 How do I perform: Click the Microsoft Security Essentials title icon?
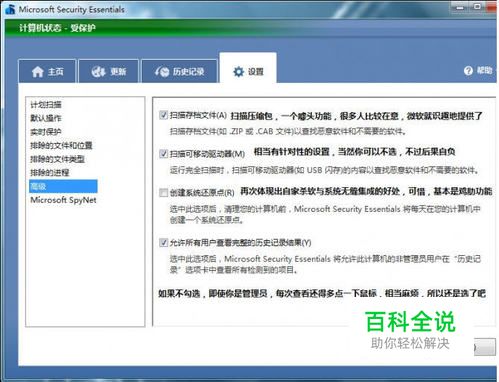click(10, 9)
